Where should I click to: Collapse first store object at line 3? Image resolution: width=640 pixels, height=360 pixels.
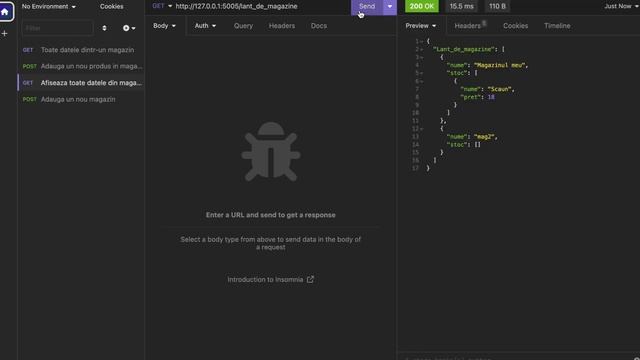(422, 58)
